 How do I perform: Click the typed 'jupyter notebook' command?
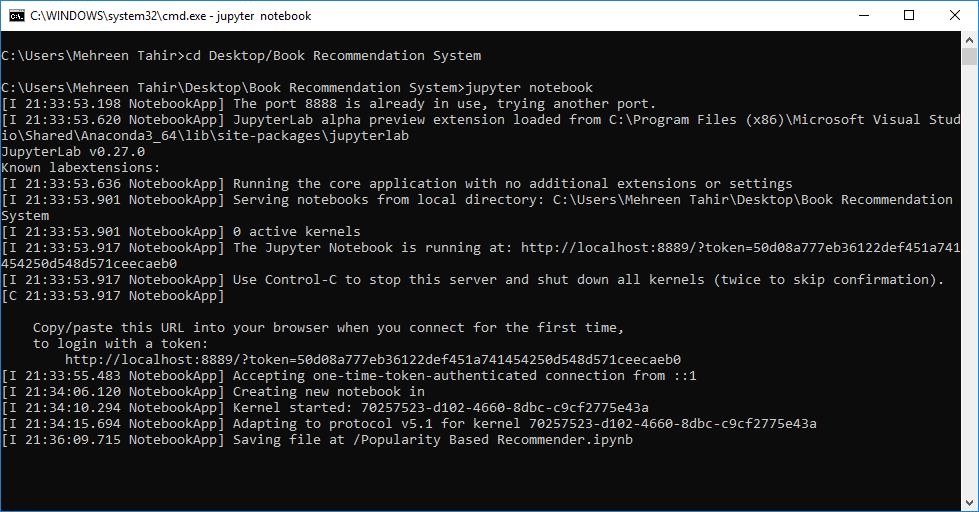529,87
